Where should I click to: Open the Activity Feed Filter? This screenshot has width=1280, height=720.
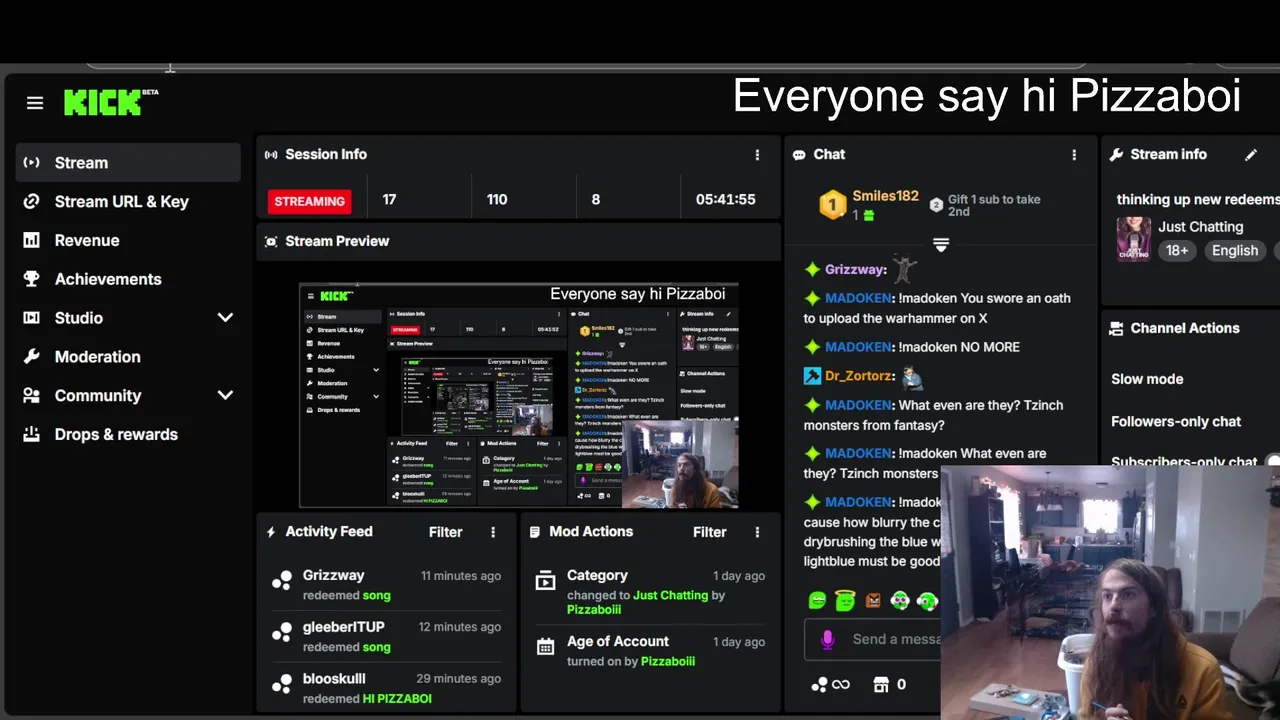(x=445, y=532)
